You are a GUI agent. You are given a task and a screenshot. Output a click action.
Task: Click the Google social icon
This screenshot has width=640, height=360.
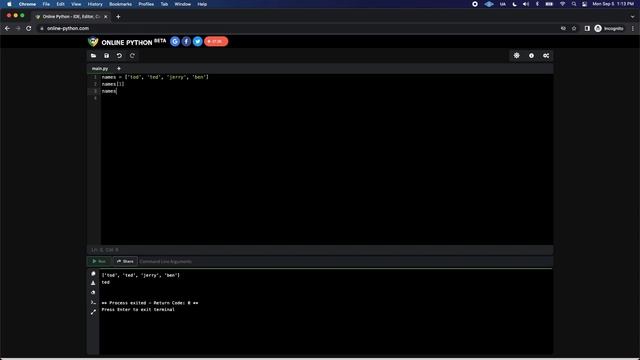coord(175,41)
